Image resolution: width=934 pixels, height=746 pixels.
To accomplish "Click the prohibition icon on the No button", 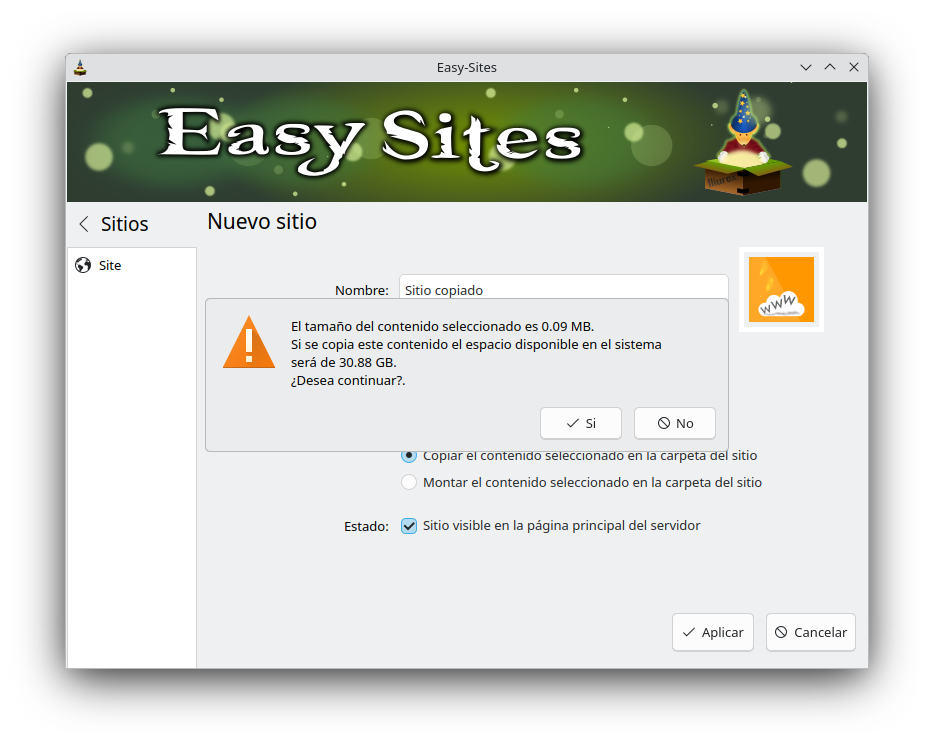I will pos(661,423).
